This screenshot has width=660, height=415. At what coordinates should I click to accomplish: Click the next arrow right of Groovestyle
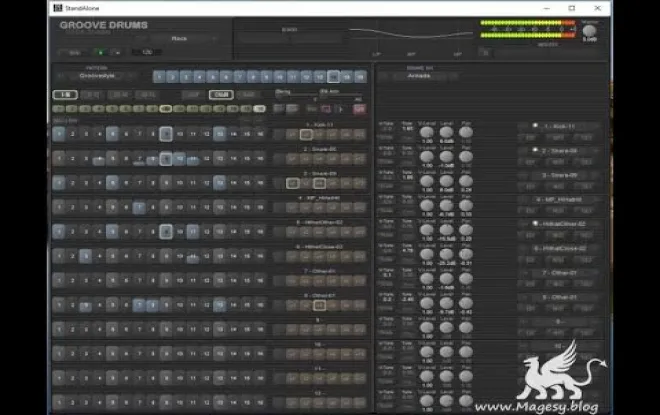pos(132,76)
